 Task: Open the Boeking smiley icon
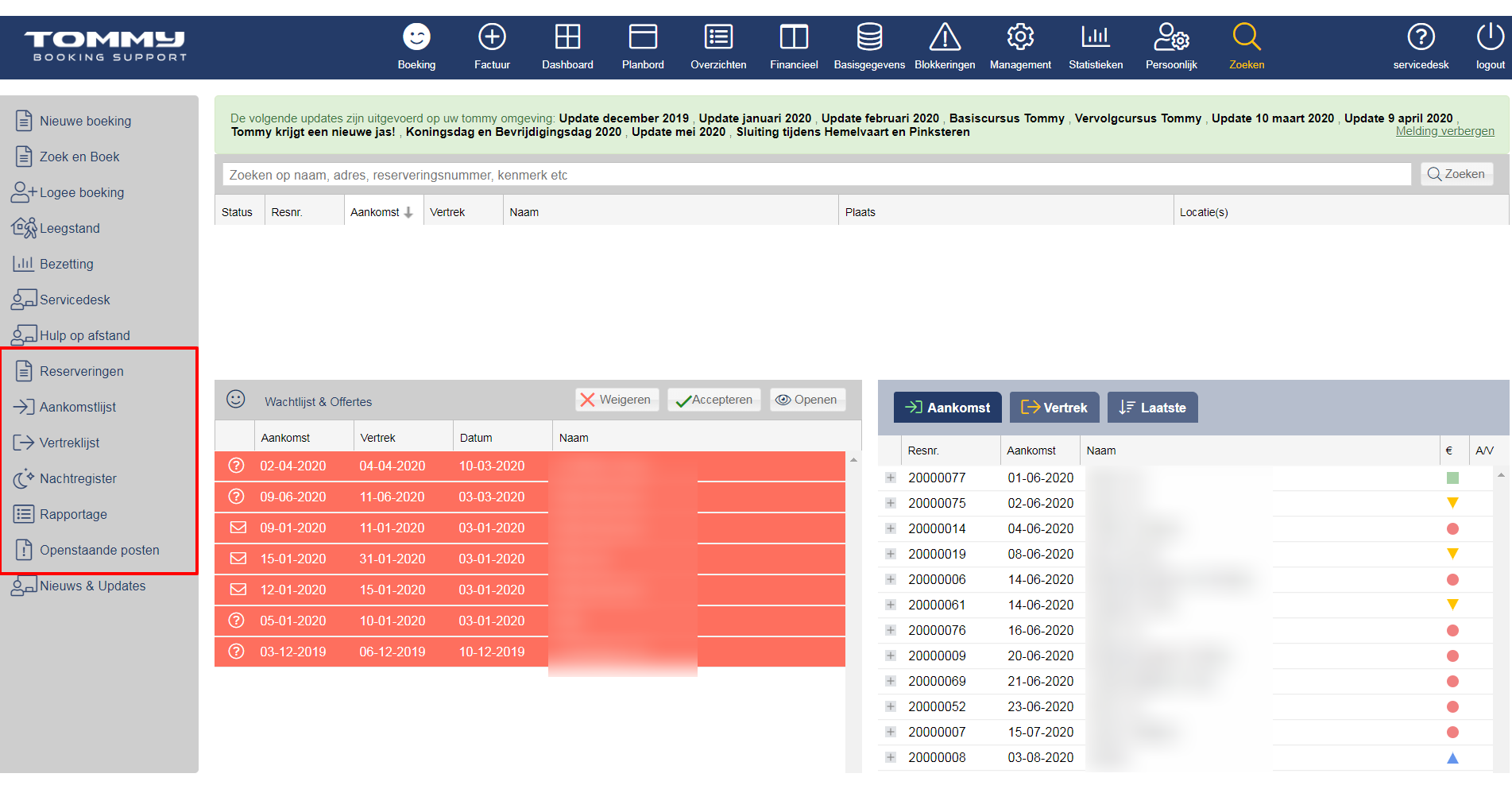(x=416, y=37)
